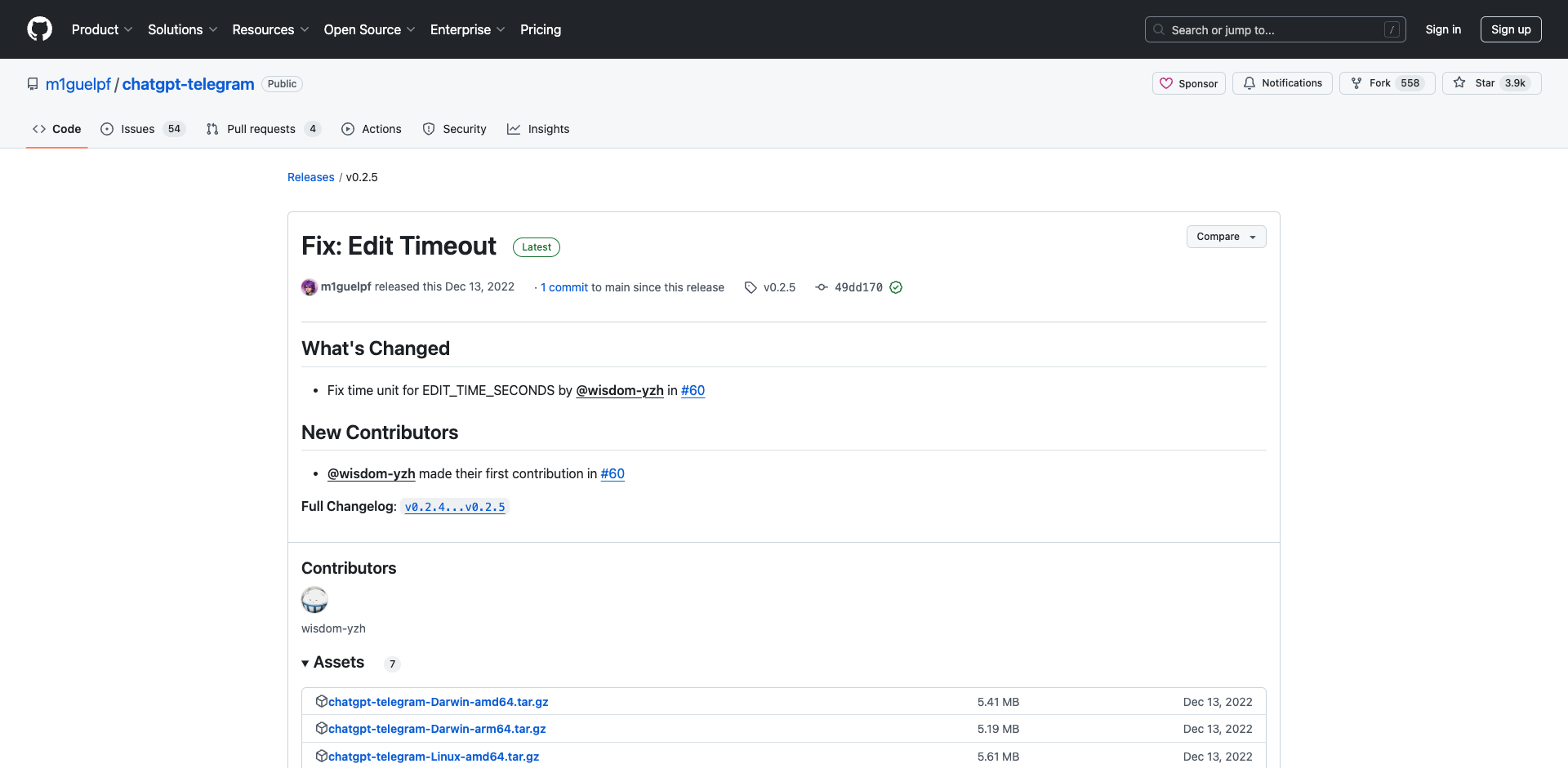Click the m1guelpf author name

(346, 286)
